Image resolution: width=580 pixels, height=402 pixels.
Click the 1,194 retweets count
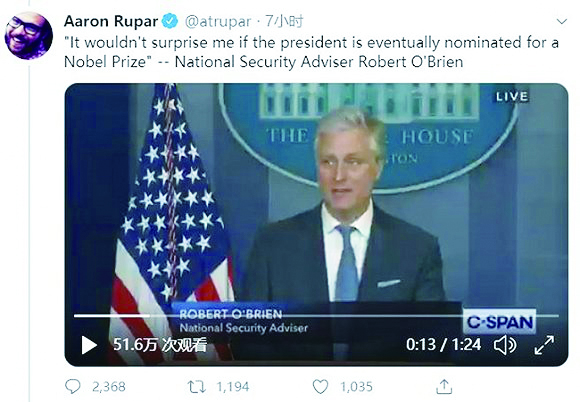point(233,387)
